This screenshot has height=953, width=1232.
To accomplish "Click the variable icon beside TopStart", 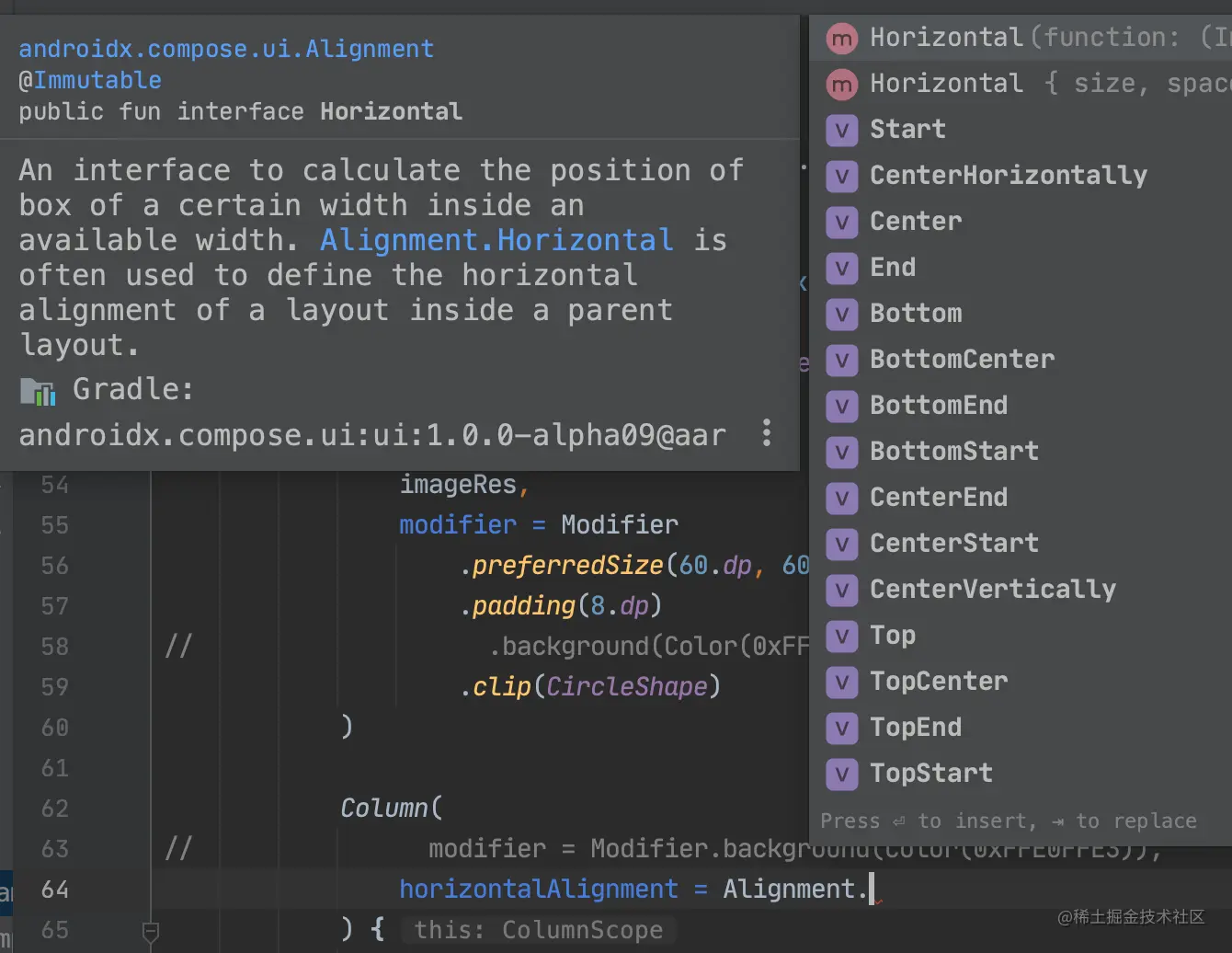I will click(841, 774).
